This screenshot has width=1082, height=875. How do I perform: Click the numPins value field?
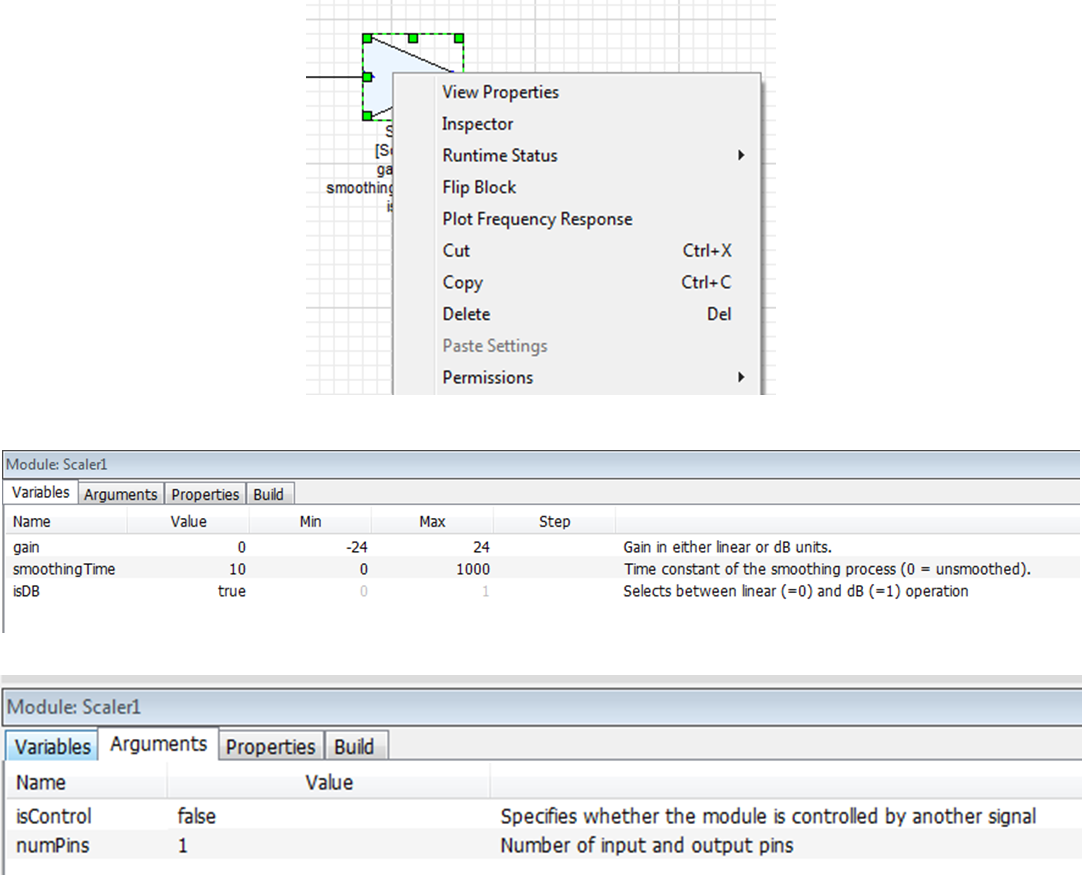tap(183, 845)
